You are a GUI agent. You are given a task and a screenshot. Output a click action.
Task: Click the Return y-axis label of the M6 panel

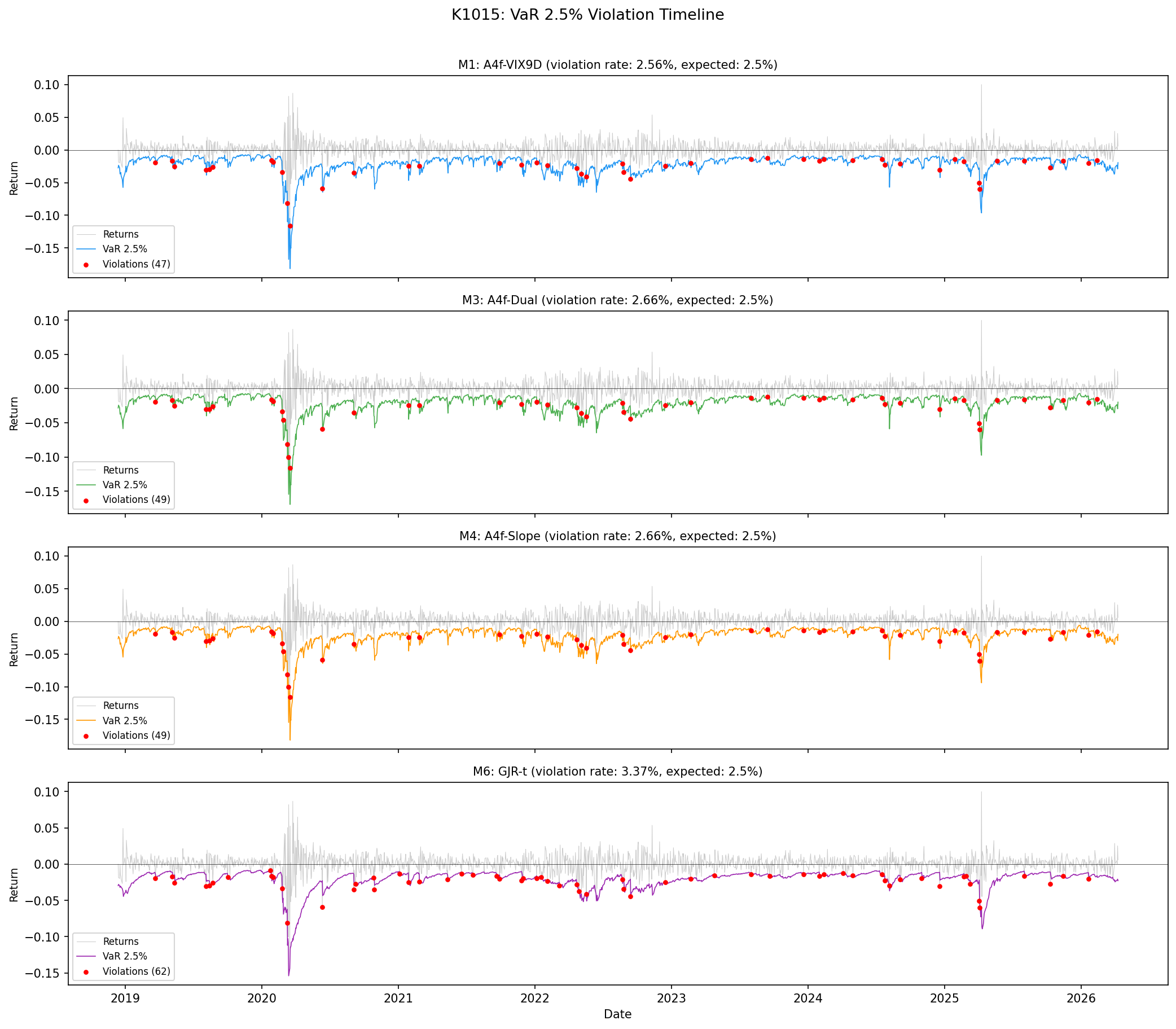14,885
